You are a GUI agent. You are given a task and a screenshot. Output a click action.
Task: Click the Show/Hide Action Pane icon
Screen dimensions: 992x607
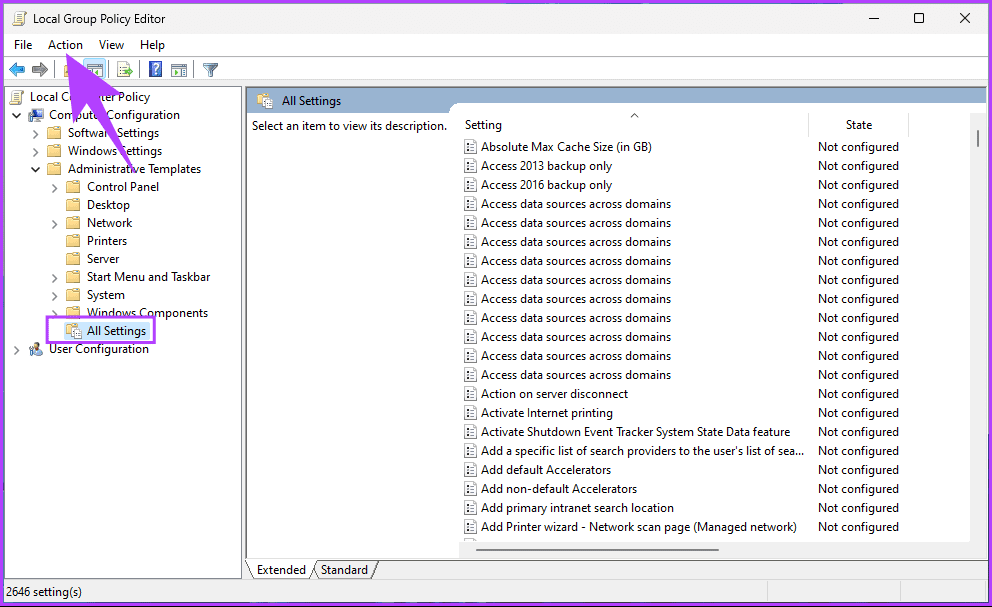point(178,69)
